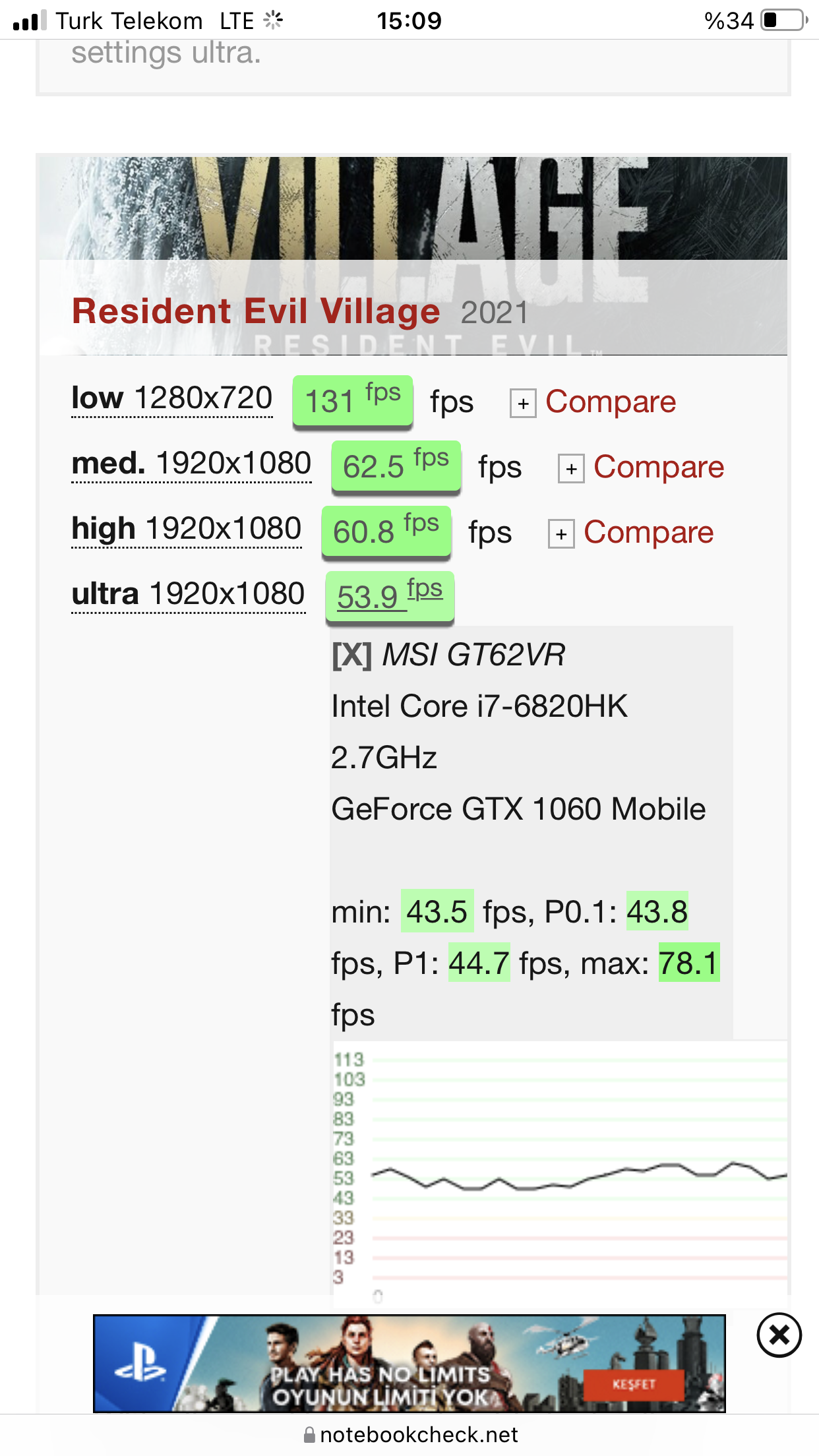Open the Resident Evil Village title link

(x=256, y=311)
